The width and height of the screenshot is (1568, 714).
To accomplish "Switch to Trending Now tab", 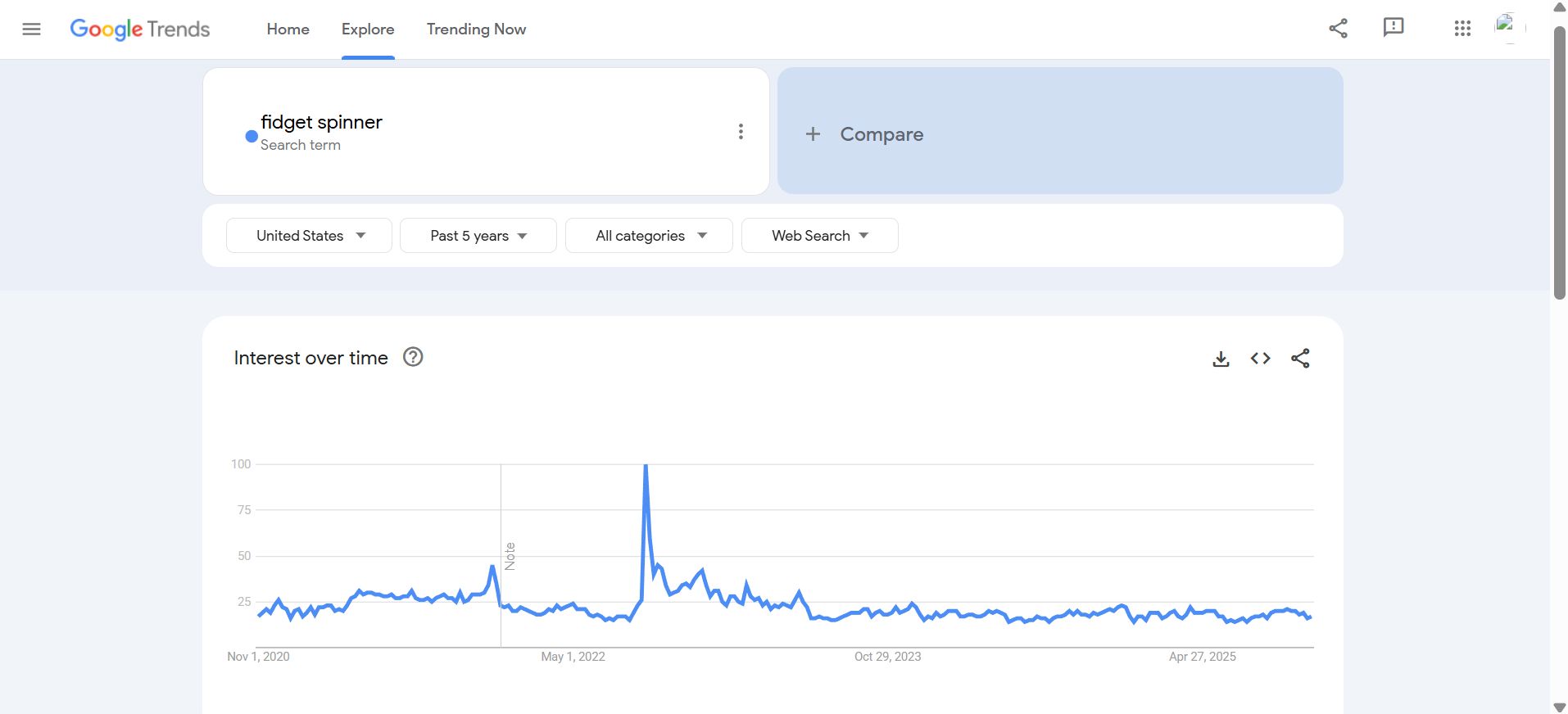I will tap(476, 29).
